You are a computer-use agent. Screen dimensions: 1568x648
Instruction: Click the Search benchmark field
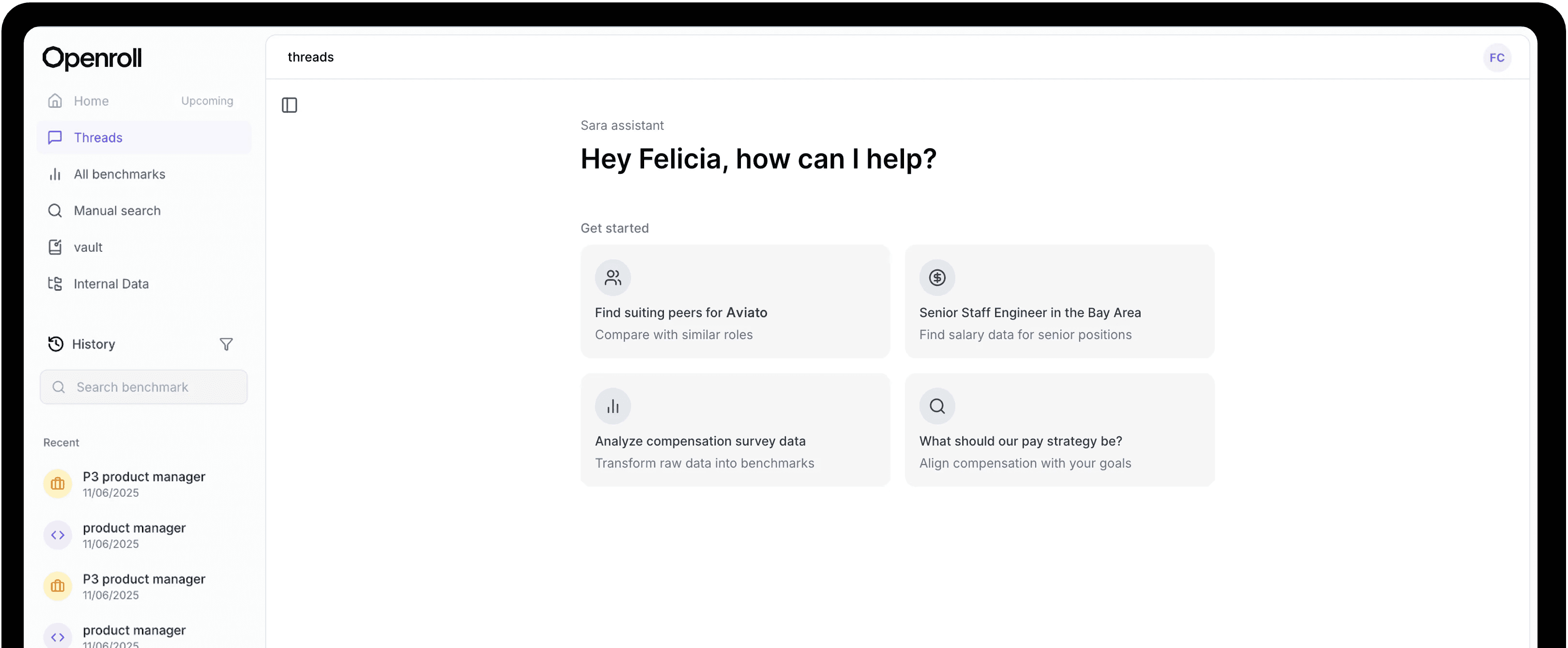[144, 387]
